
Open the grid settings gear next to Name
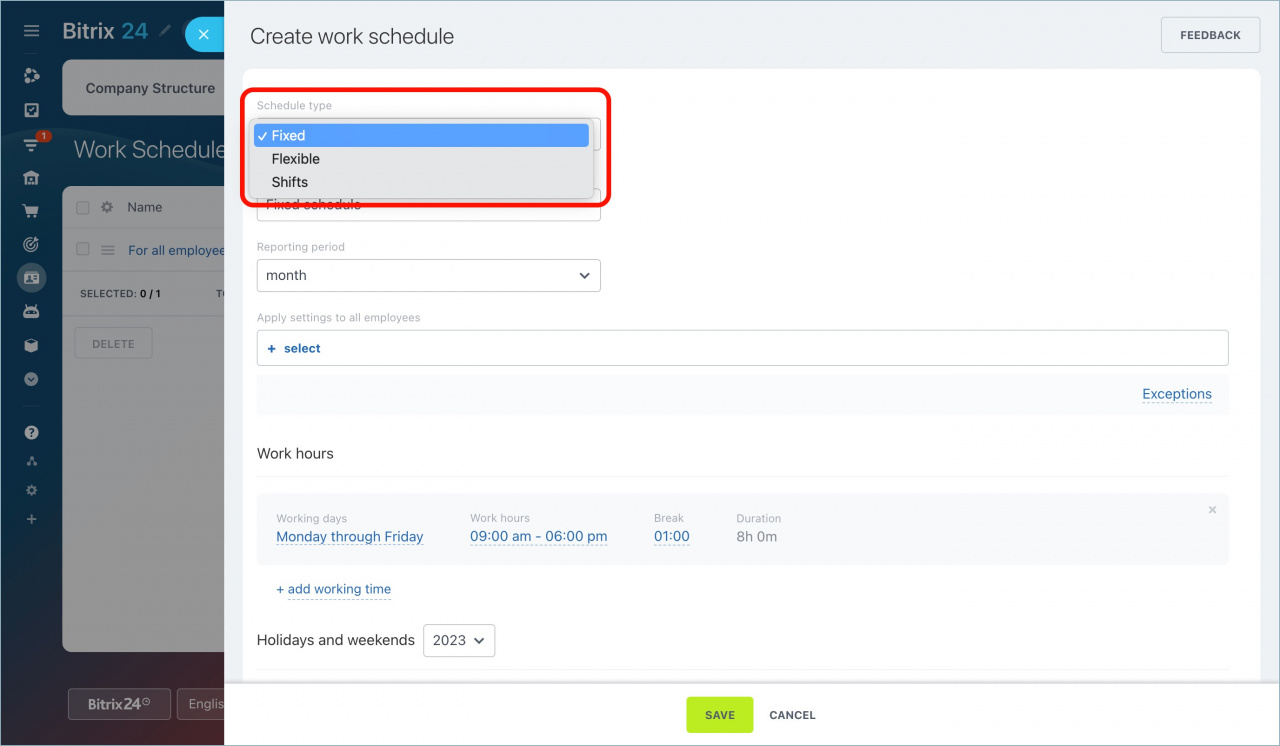tap(107, 207)
